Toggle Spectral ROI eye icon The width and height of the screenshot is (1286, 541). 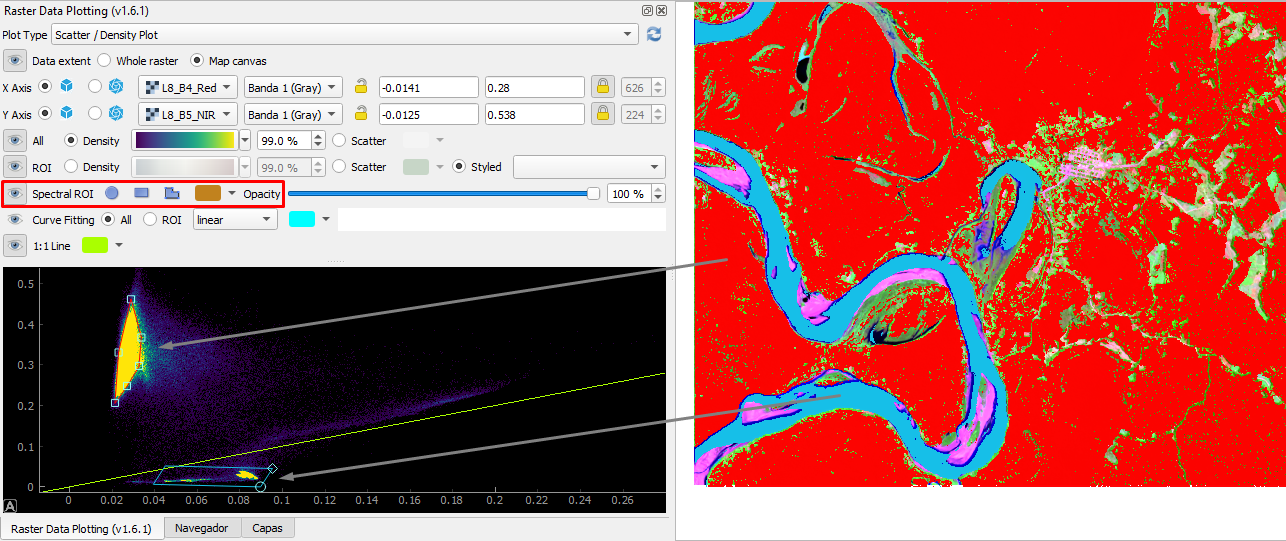point(15,193)
